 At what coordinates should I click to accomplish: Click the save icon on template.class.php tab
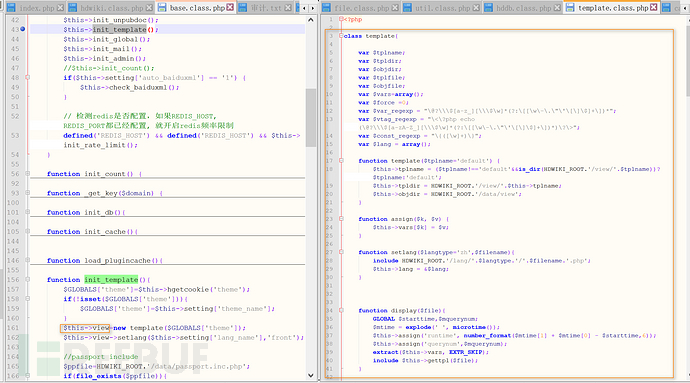pos(570,7)
